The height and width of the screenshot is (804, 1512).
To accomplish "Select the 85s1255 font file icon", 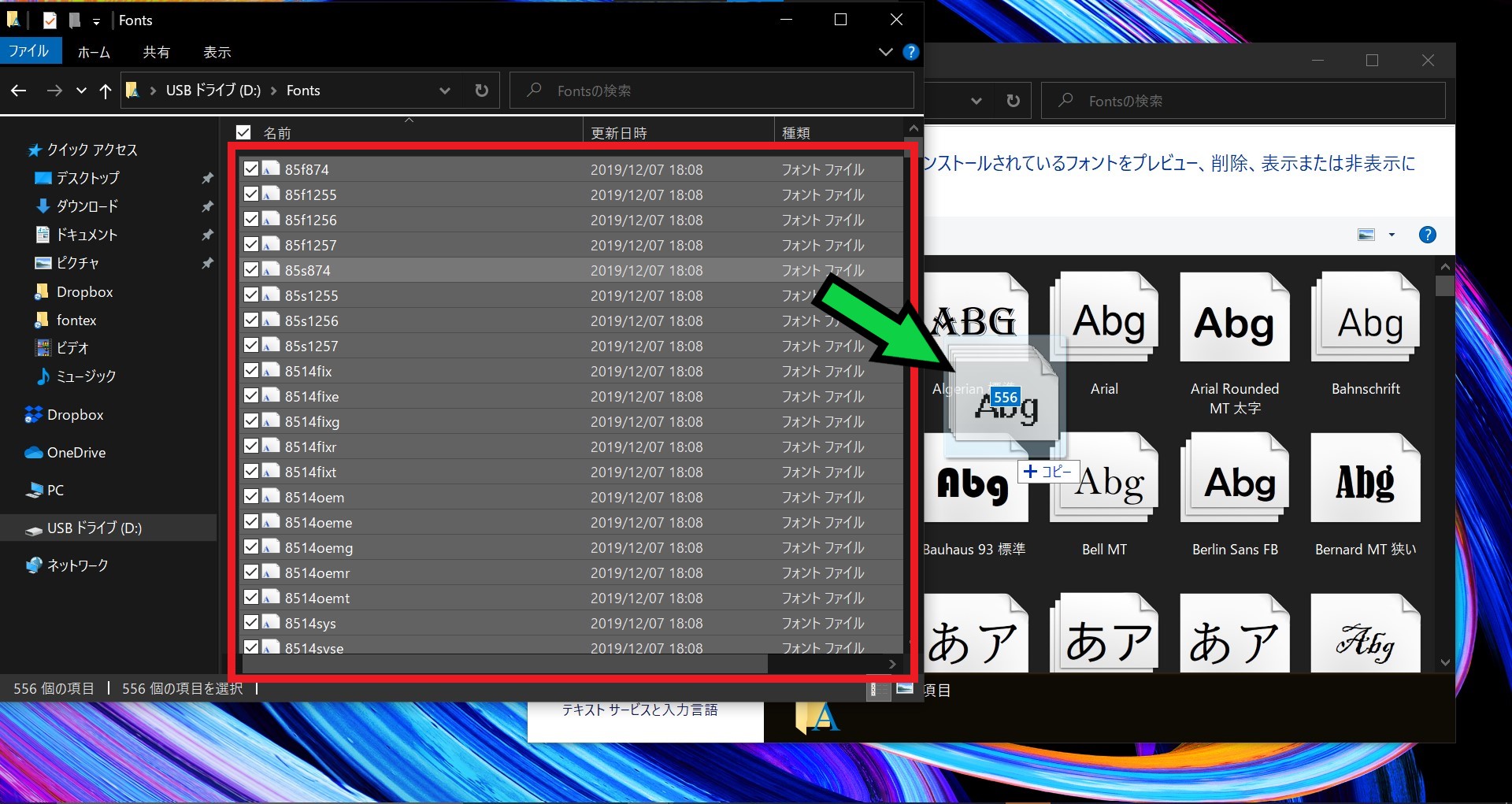I will pyautogui.click(x=271, y=295).
